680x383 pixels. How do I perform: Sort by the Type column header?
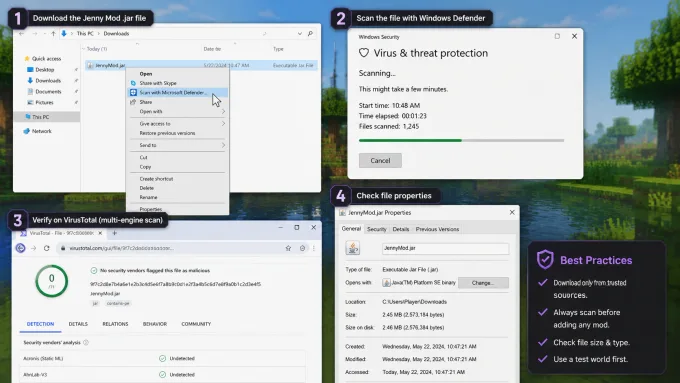click(278, 49)
